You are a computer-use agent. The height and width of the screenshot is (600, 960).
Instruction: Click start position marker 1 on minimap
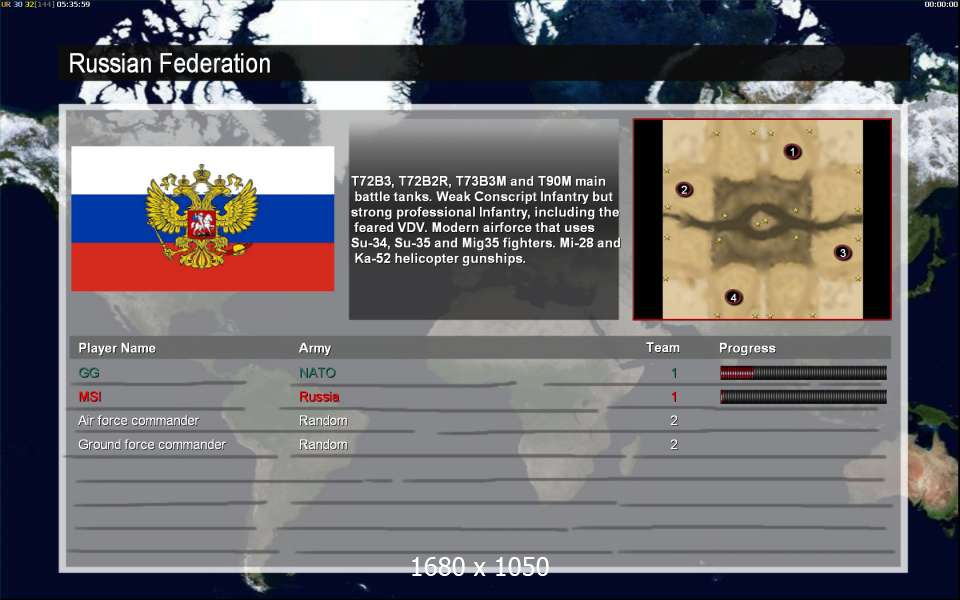pyautogui.click(x=792, y=151)
